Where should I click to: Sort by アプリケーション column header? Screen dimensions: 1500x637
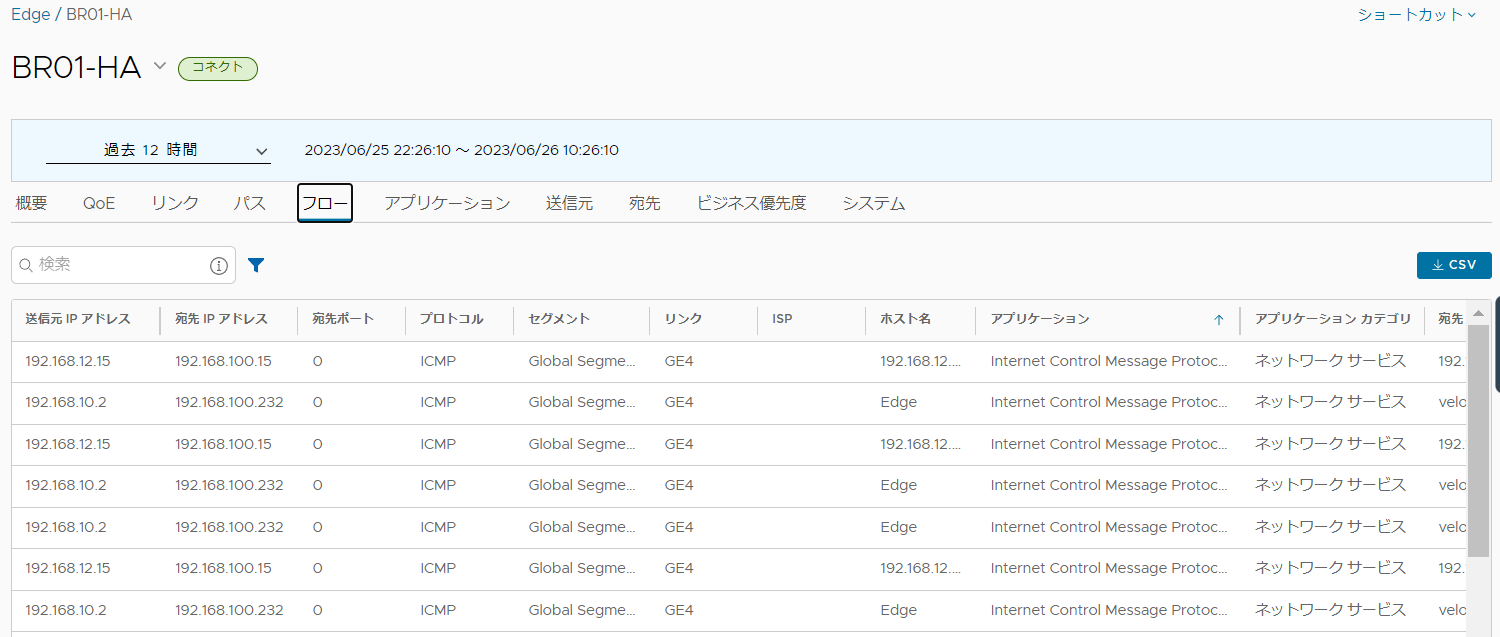click(1040, 319)
